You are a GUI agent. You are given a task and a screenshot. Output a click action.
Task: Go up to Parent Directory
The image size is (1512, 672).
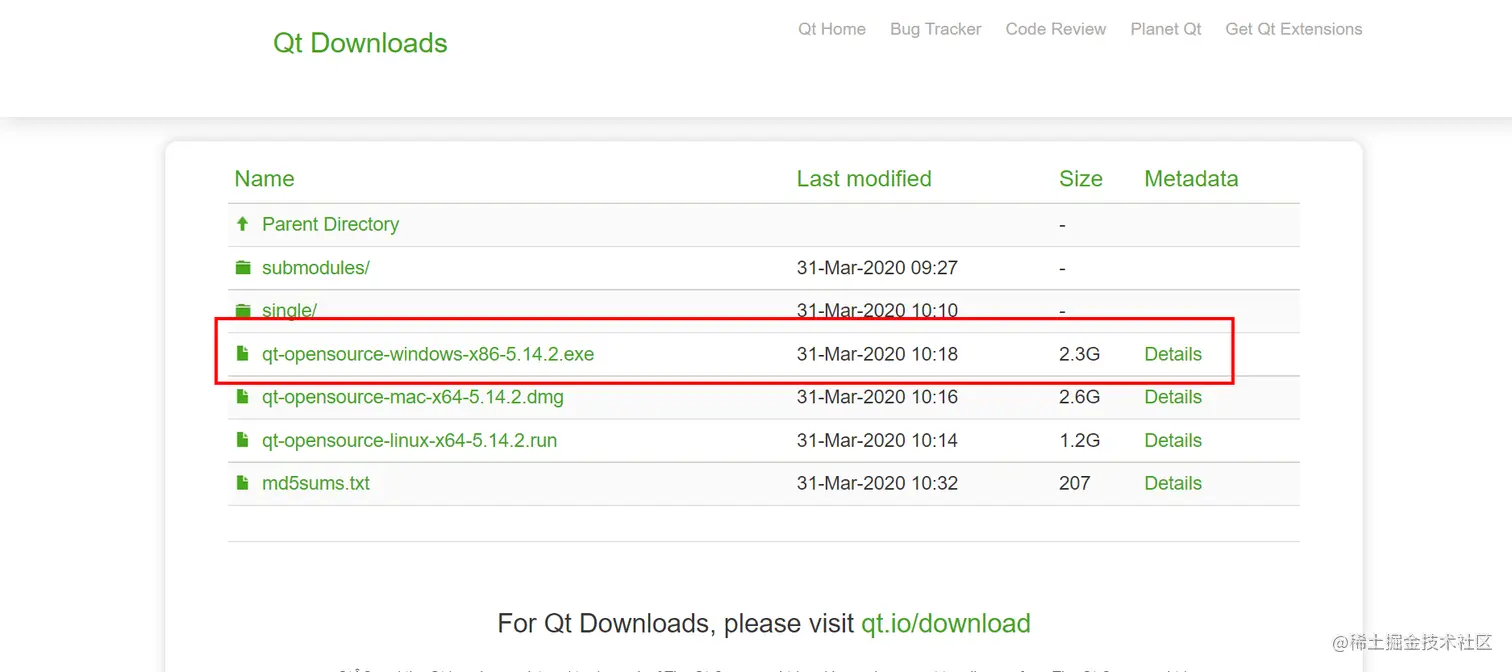[330, 224]
